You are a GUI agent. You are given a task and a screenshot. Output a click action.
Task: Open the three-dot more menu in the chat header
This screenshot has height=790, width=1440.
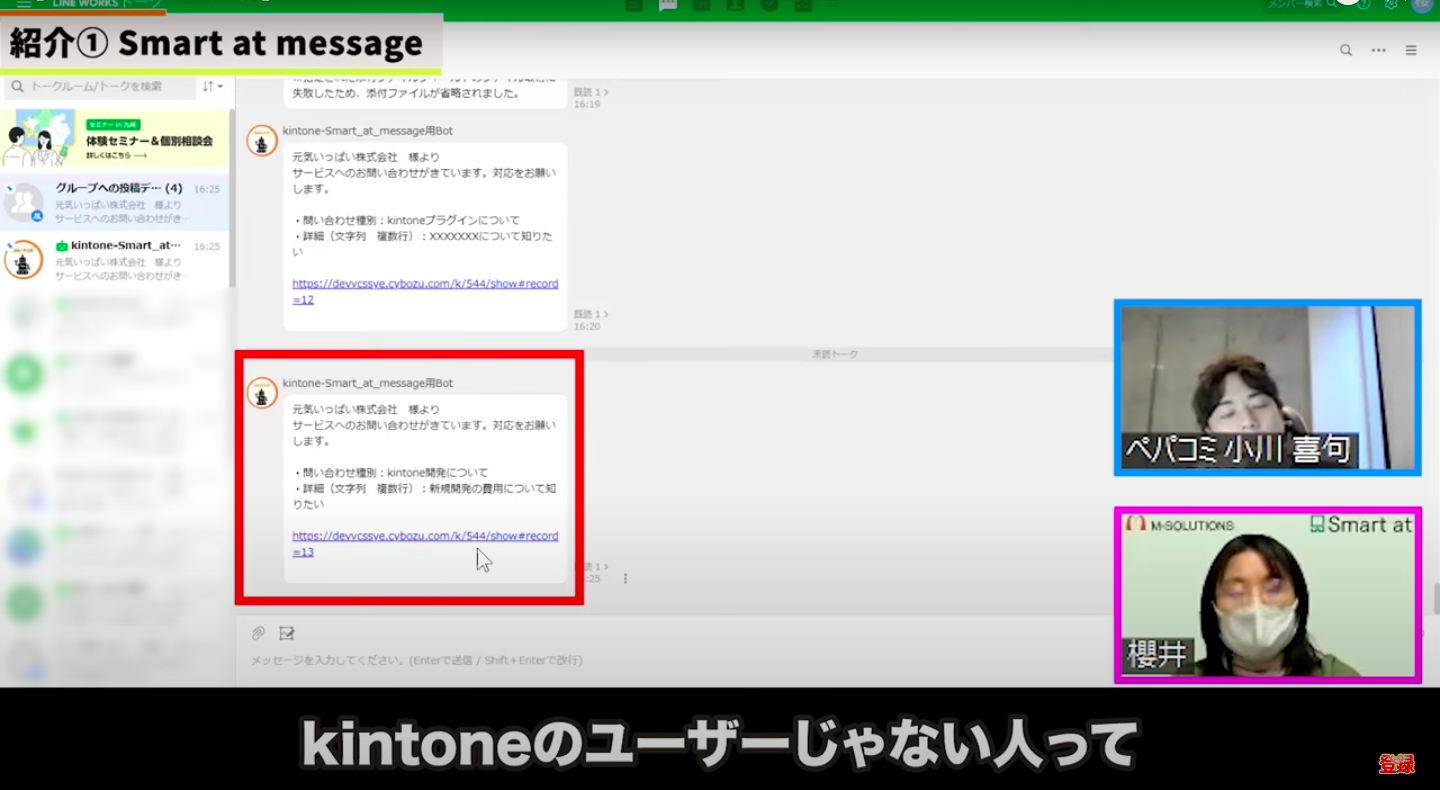[1379, 49]
